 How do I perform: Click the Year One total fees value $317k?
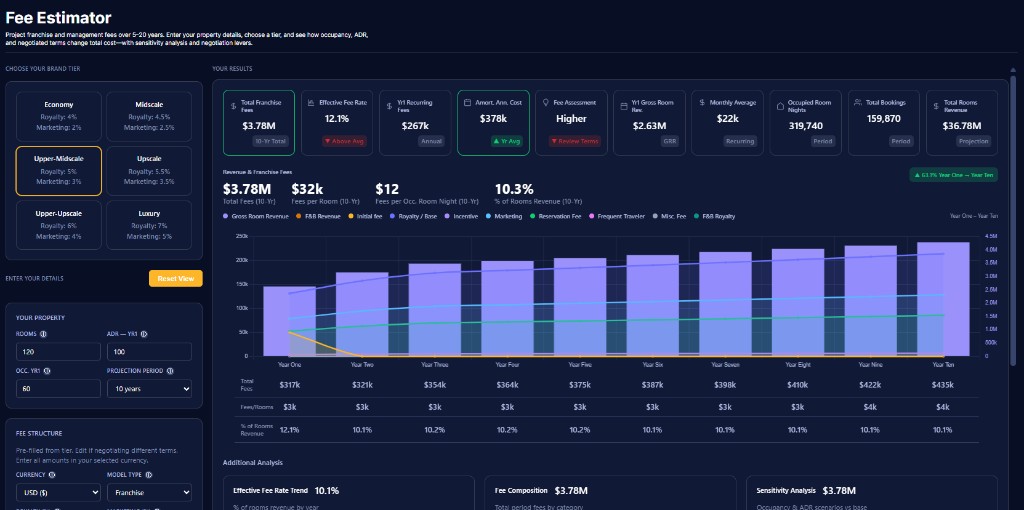289,385
